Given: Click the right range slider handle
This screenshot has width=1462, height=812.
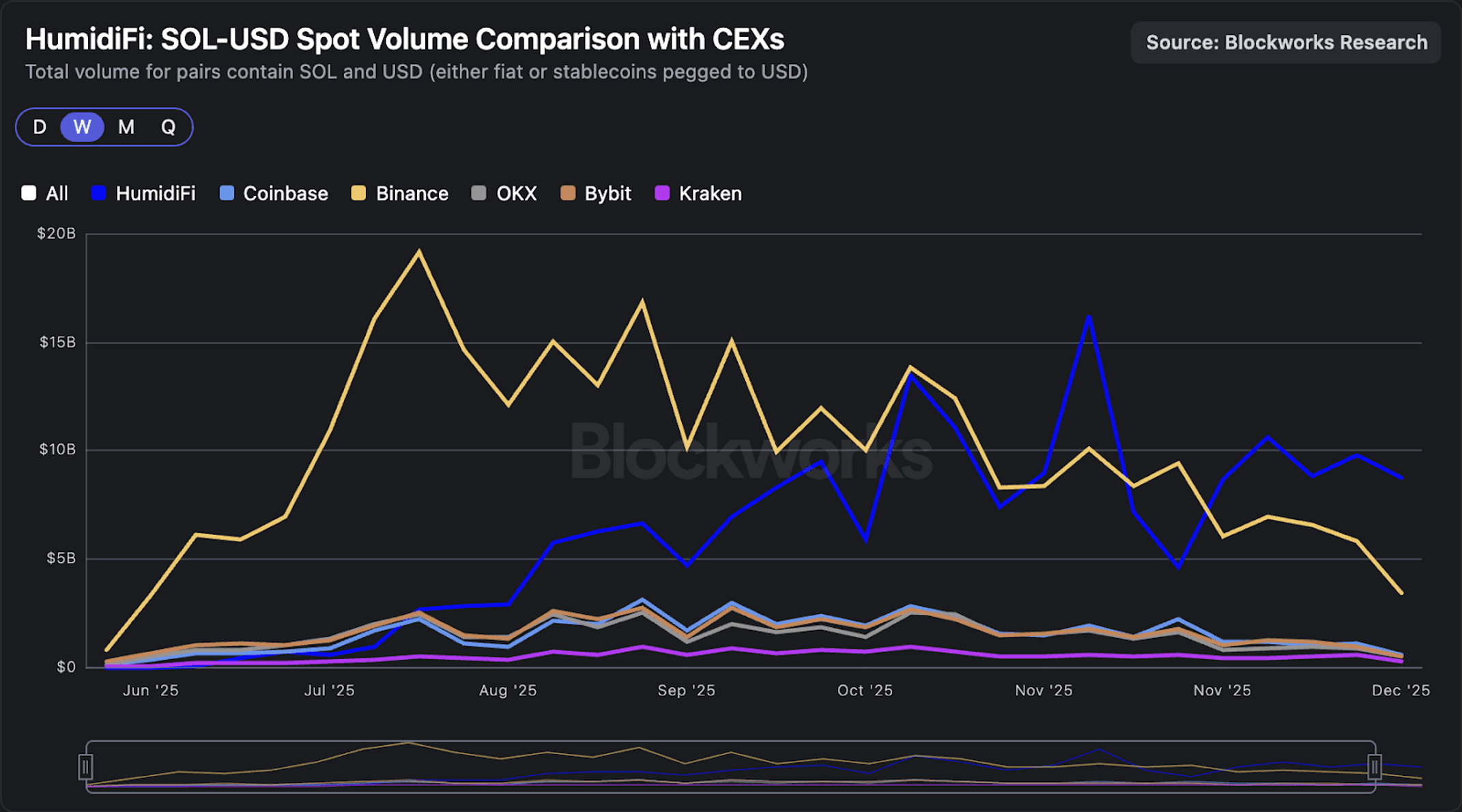Looking at the screenshot, I should (x=1375, y=767).
